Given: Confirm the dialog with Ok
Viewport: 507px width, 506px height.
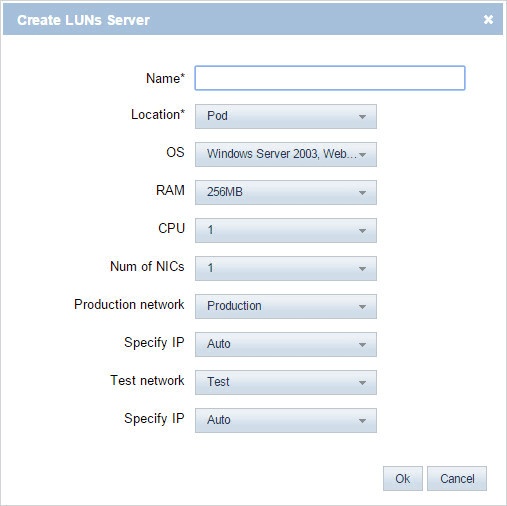Looking at the screenshot, I should tap(403, 478).
